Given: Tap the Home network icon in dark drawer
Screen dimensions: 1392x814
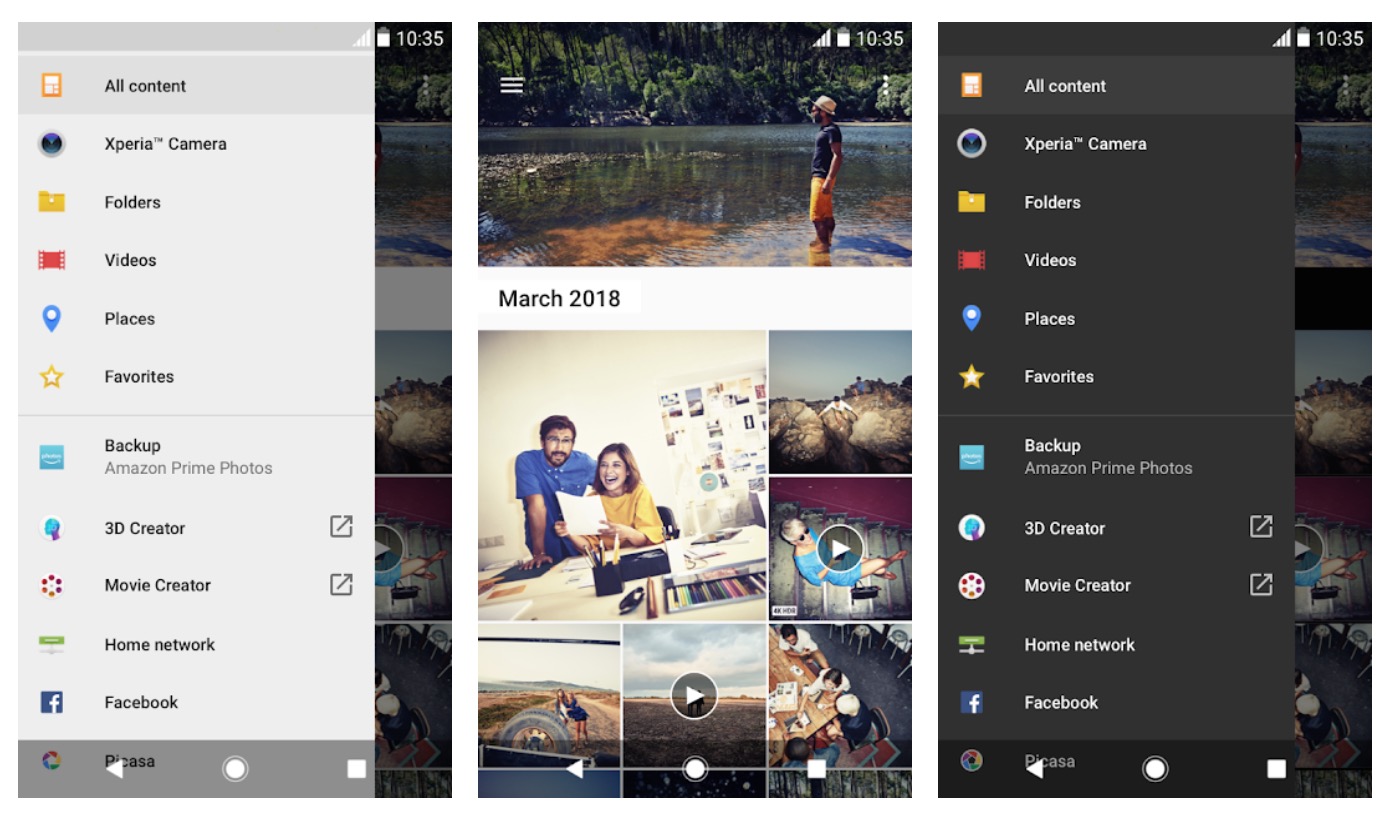Looking at the screenshot, I should pos(971,645).
